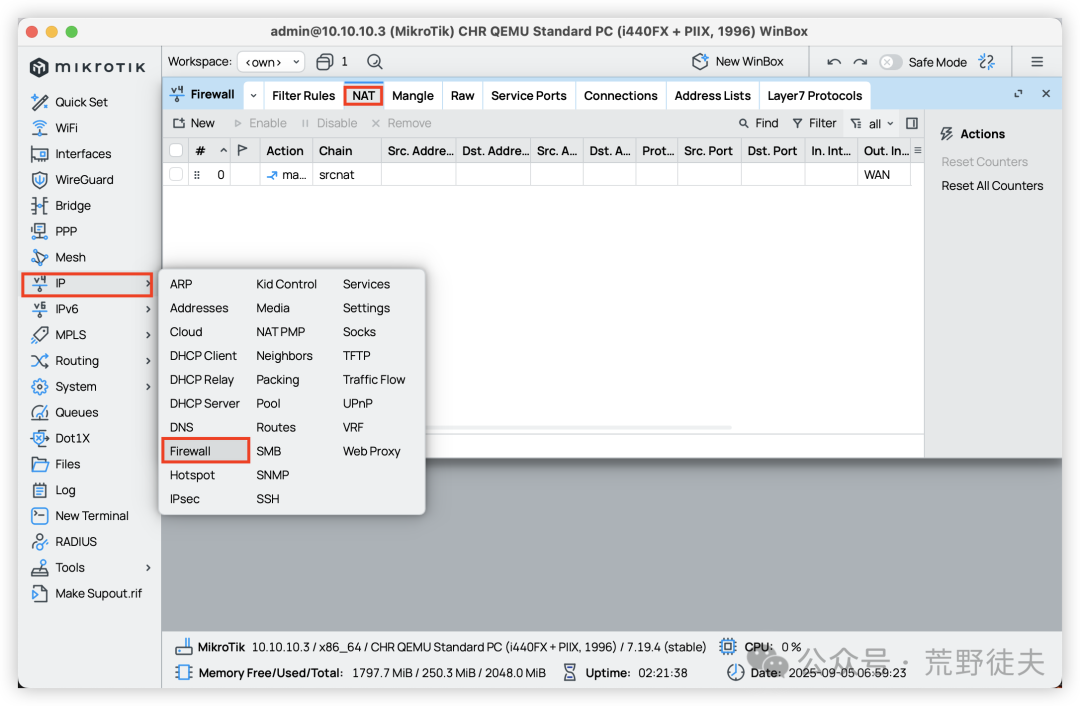Click the flag column header
This screenshot has height=706, width=1080.
pyautogui.click(x=242, y=150)
